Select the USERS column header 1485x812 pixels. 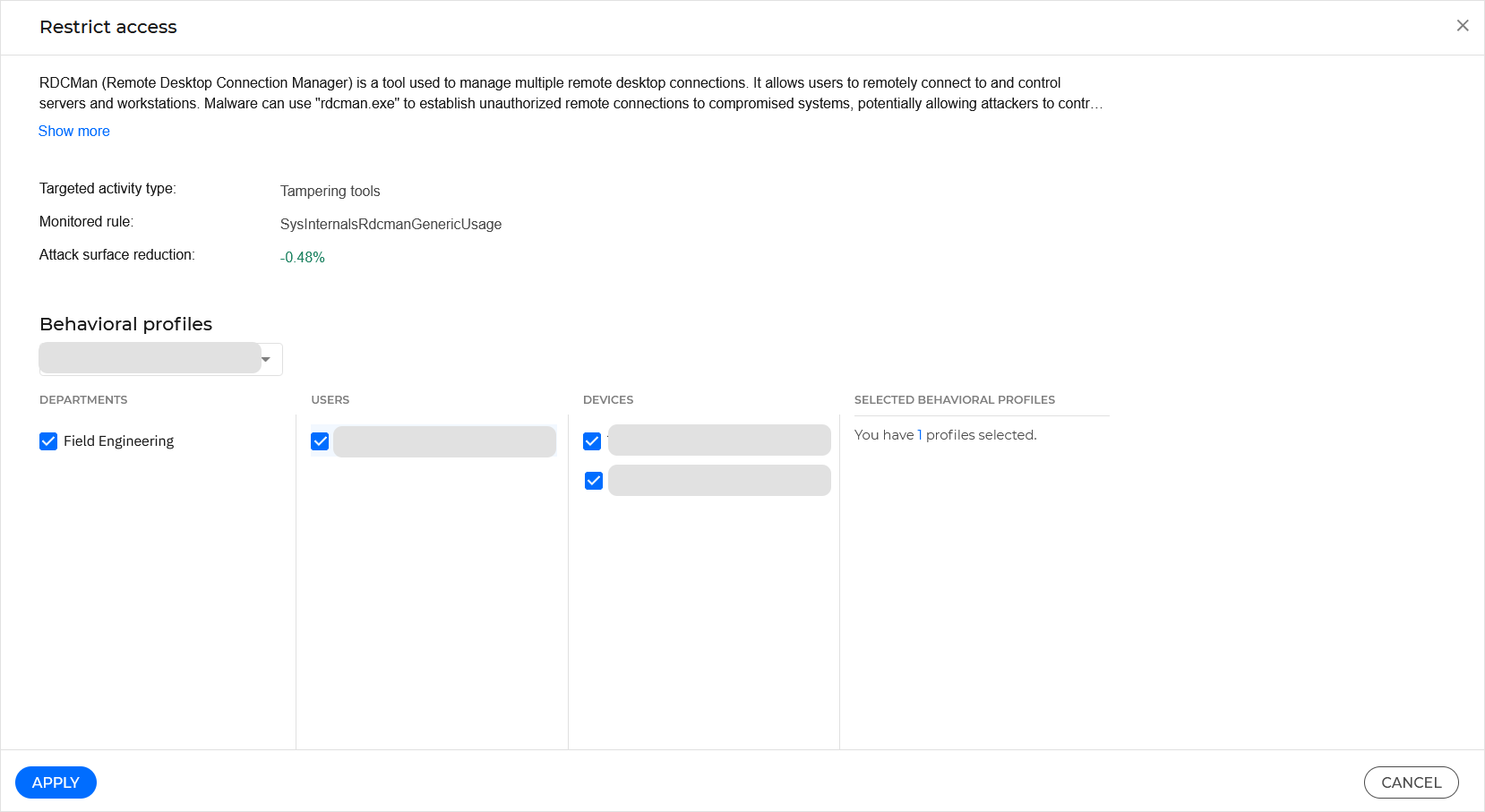point(330,399)
